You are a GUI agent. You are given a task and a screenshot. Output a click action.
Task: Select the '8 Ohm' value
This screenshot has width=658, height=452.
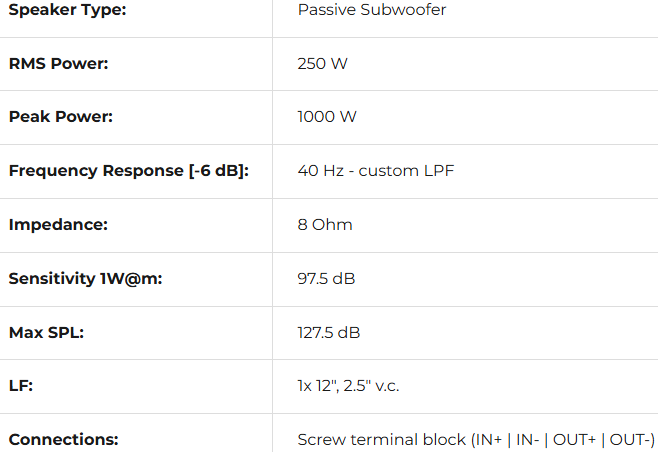tap(325, 224)
